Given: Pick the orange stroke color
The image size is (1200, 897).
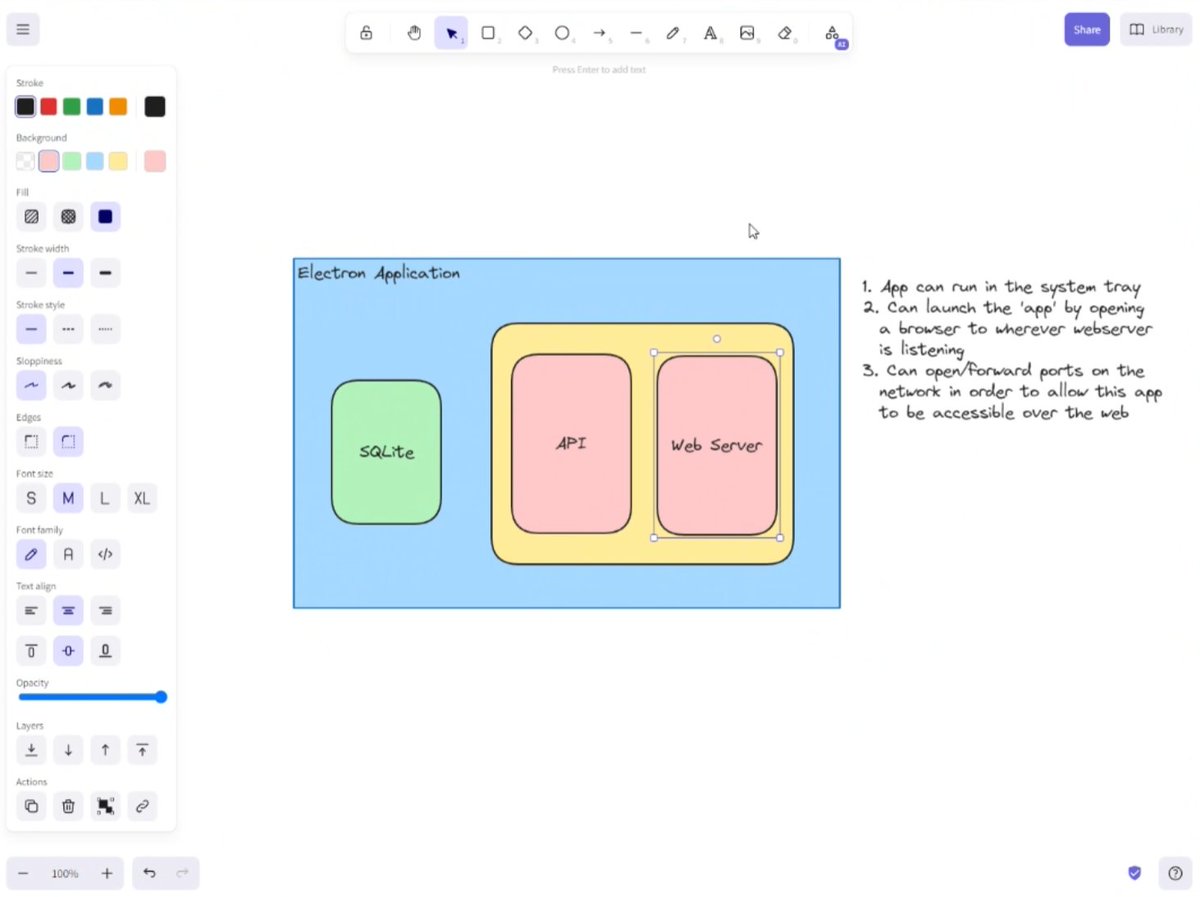Looking at the screenshot, I should [x=118, y=107].
